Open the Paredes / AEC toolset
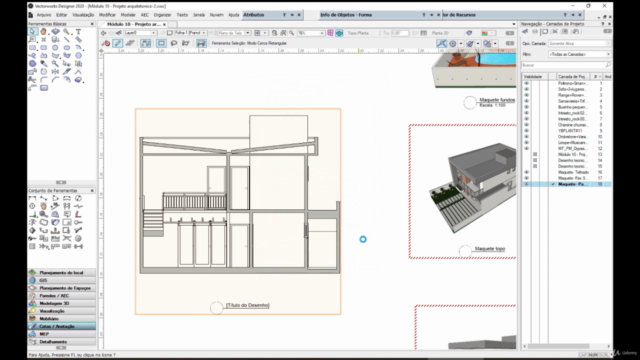 click(x=62, y=296)
